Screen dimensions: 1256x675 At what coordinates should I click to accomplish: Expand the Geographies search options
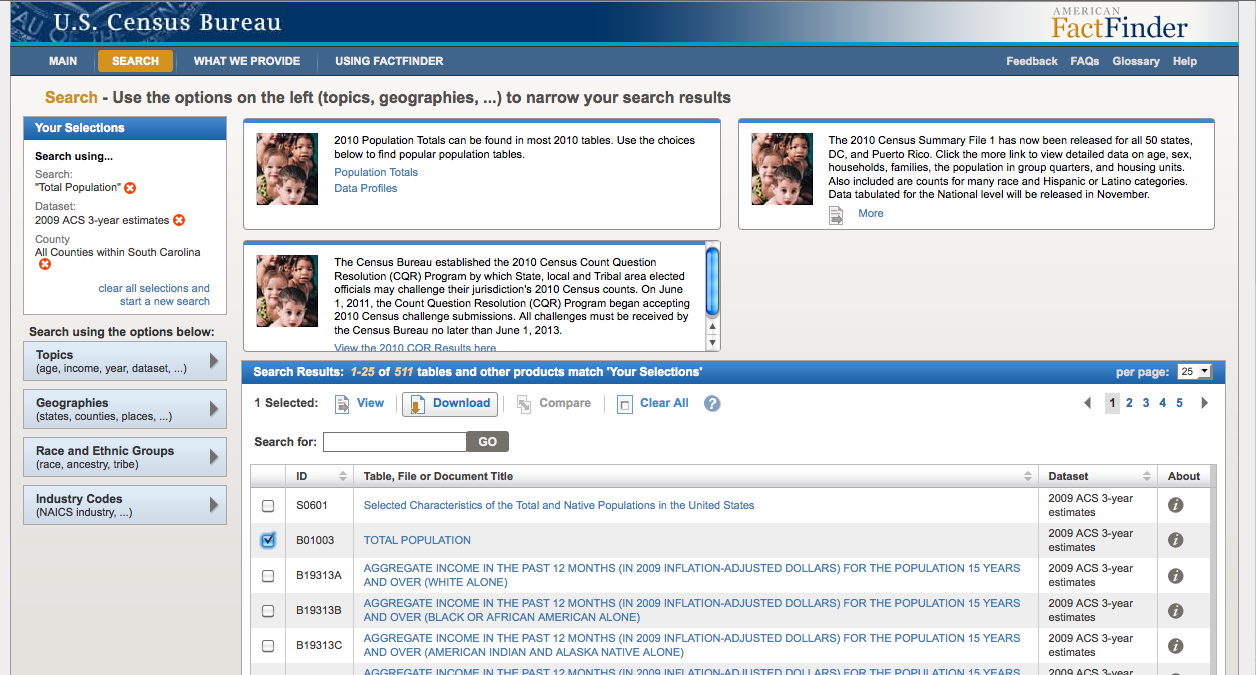[x=125, y=409]
